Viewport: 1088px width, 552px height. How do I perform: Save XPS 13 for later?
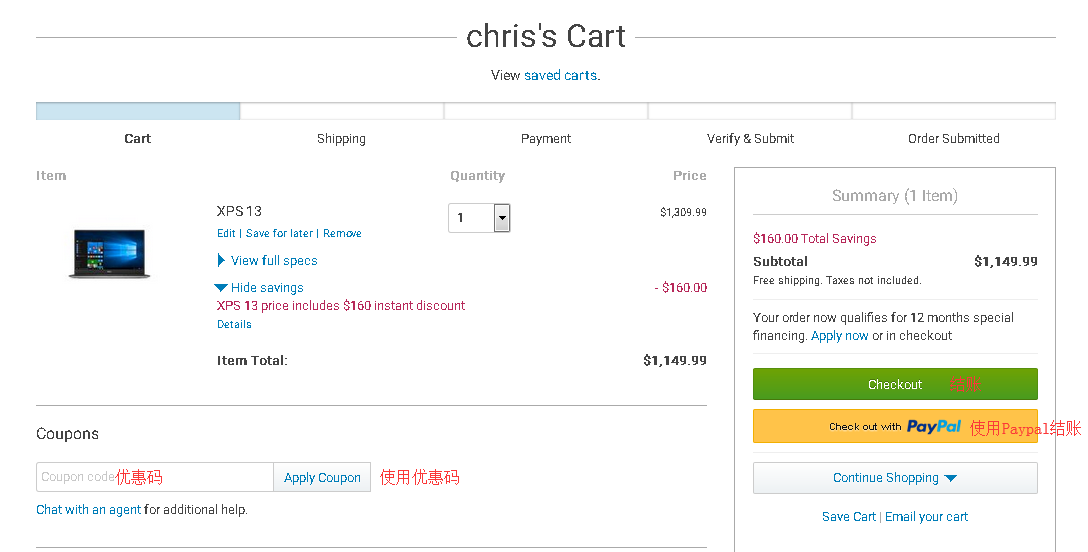tap(279, 233)
